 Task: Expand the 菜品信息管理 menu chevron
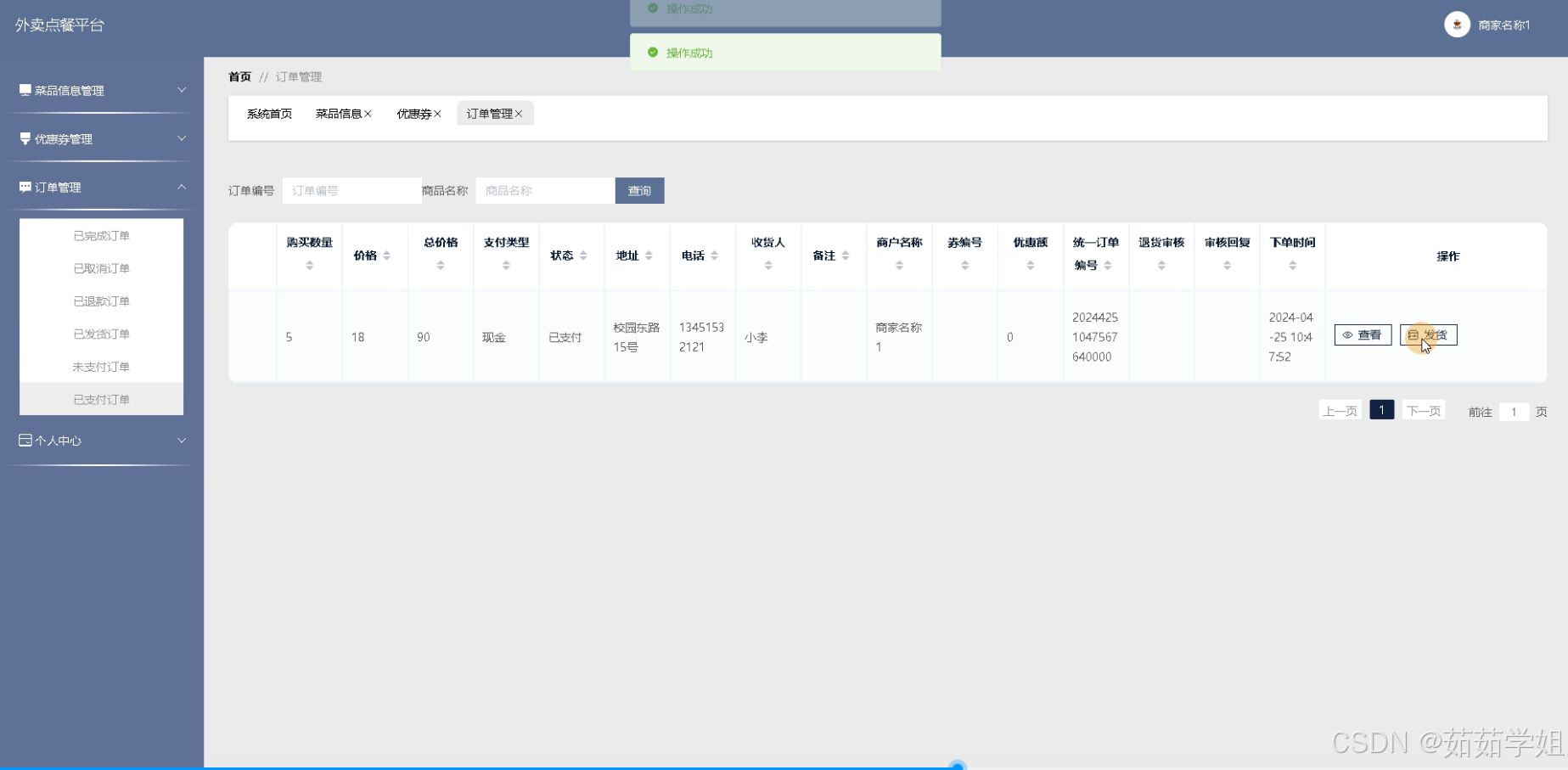181,90
